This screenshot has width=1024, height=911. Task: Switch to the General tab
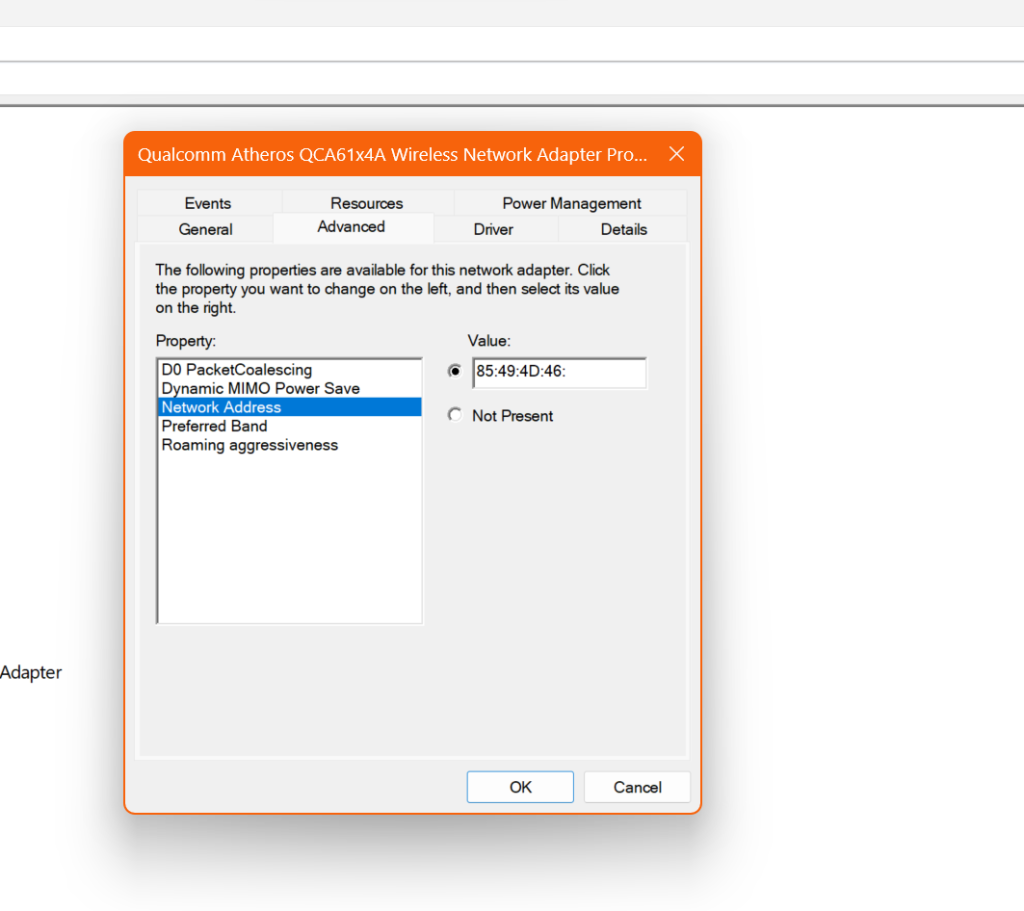point(206,229)
